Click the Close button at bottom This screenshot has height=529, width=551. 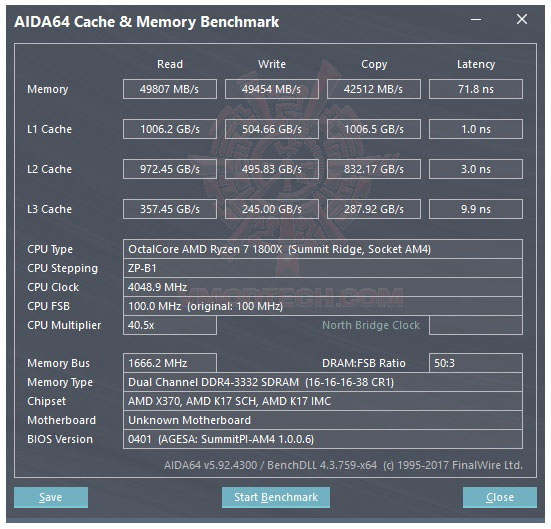click(x=500, y=497)
